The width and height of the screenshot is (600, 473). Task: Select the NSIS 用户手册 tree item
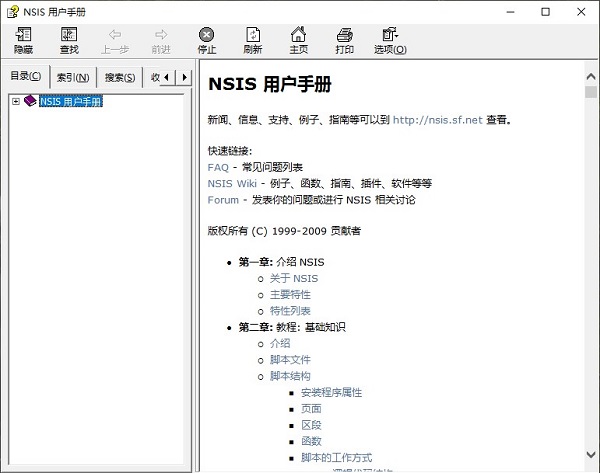(x=70, y=101)
